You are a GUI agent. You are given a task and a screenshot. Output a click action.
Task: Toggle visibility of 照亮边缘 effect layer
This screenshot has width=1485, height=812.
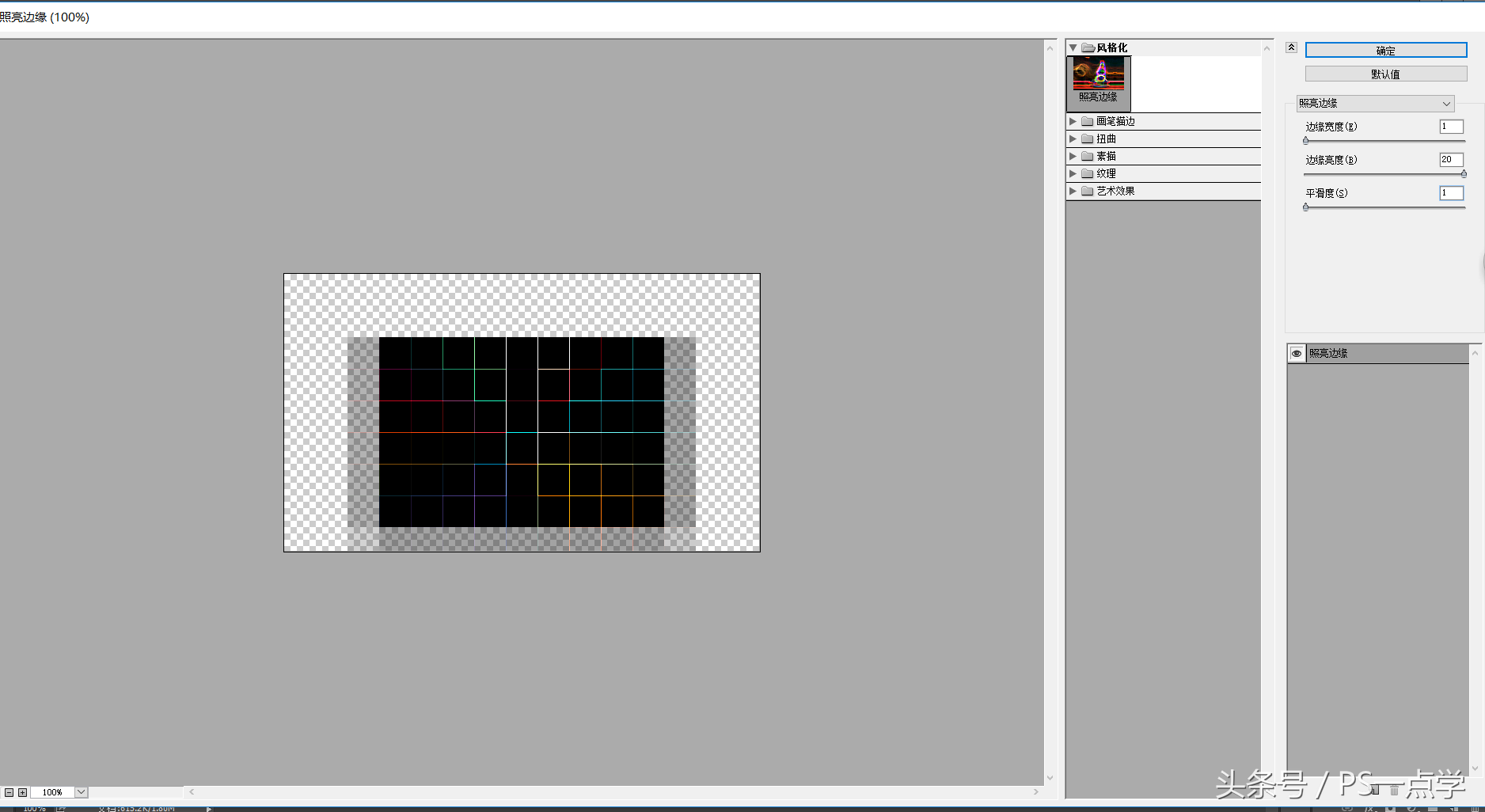pos(1297,353)
